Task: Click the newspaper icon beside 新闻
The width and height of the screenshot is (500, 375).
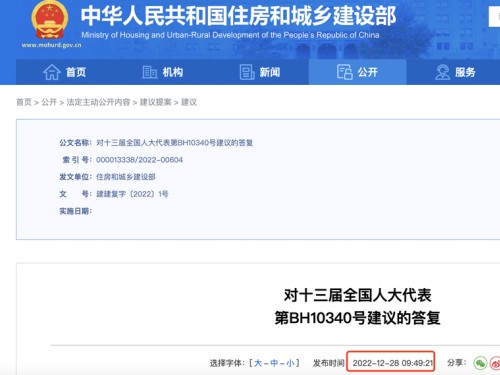Action: (247, 72)
